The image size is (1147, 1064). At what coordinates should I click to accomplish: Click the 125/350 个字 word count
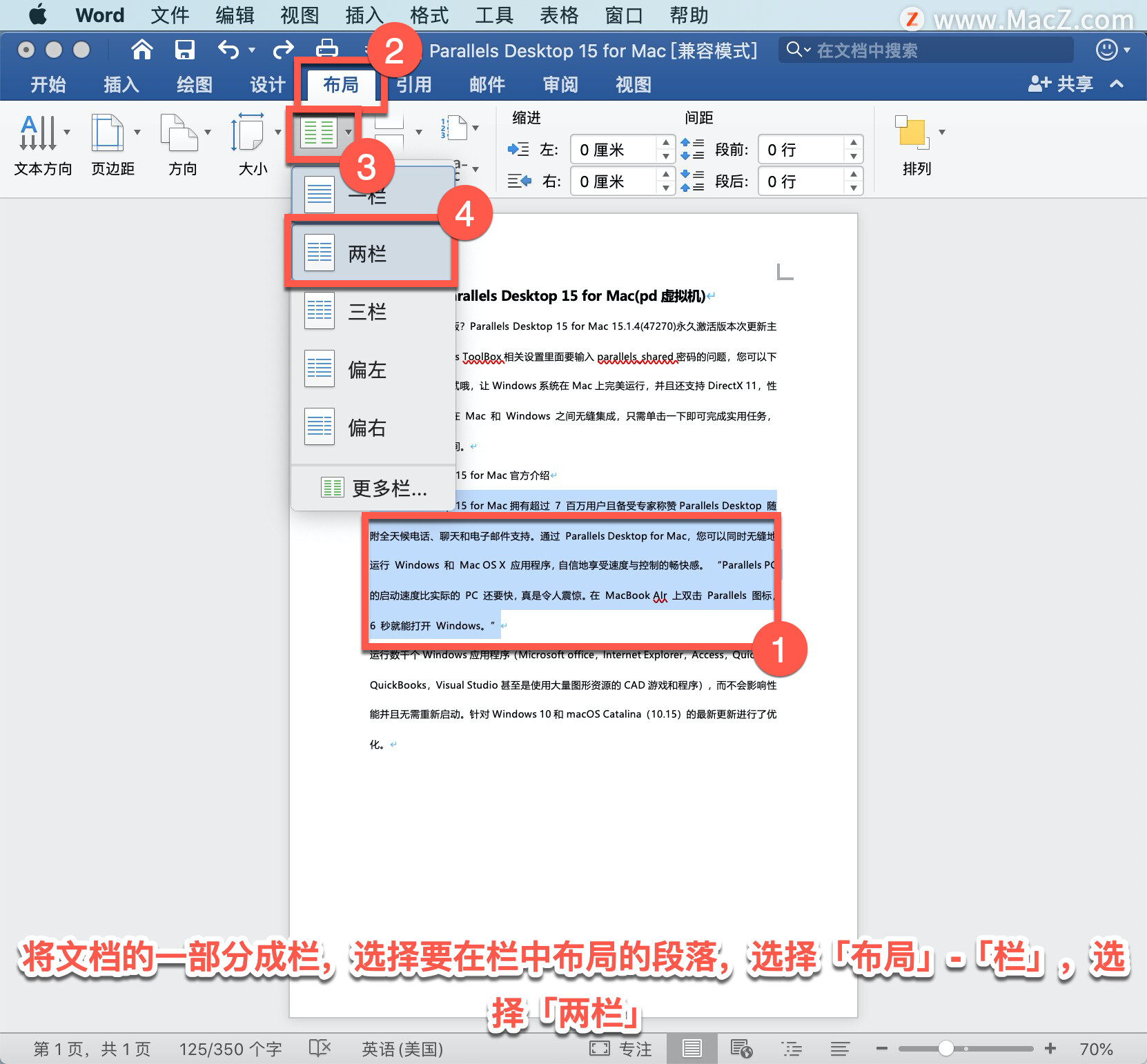[x=231, y=1049]
